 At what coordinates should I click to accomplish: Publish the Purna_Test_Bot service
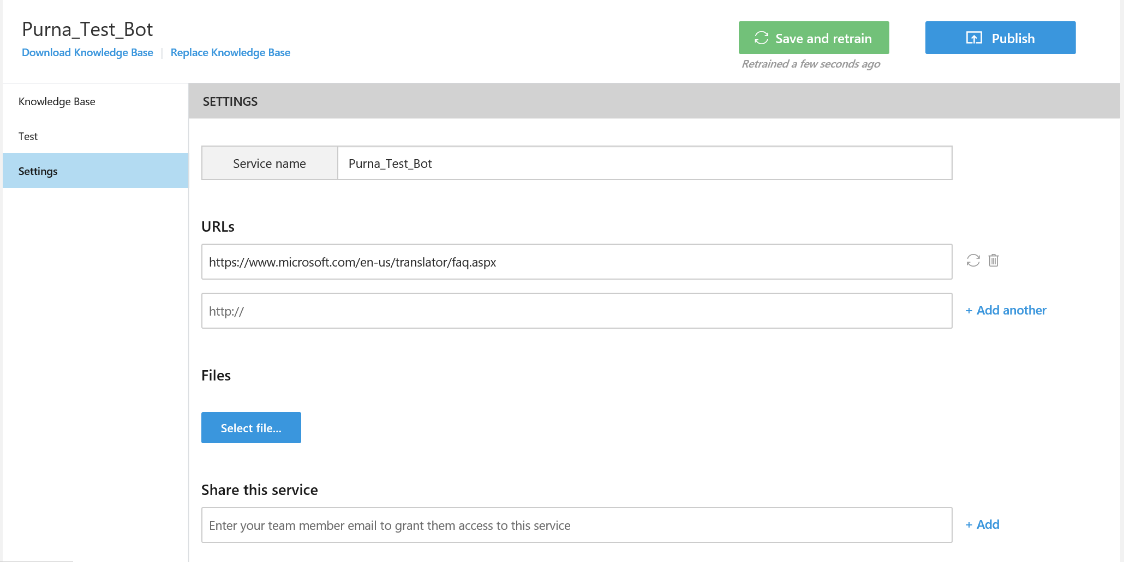click(x=1000, y=38)
